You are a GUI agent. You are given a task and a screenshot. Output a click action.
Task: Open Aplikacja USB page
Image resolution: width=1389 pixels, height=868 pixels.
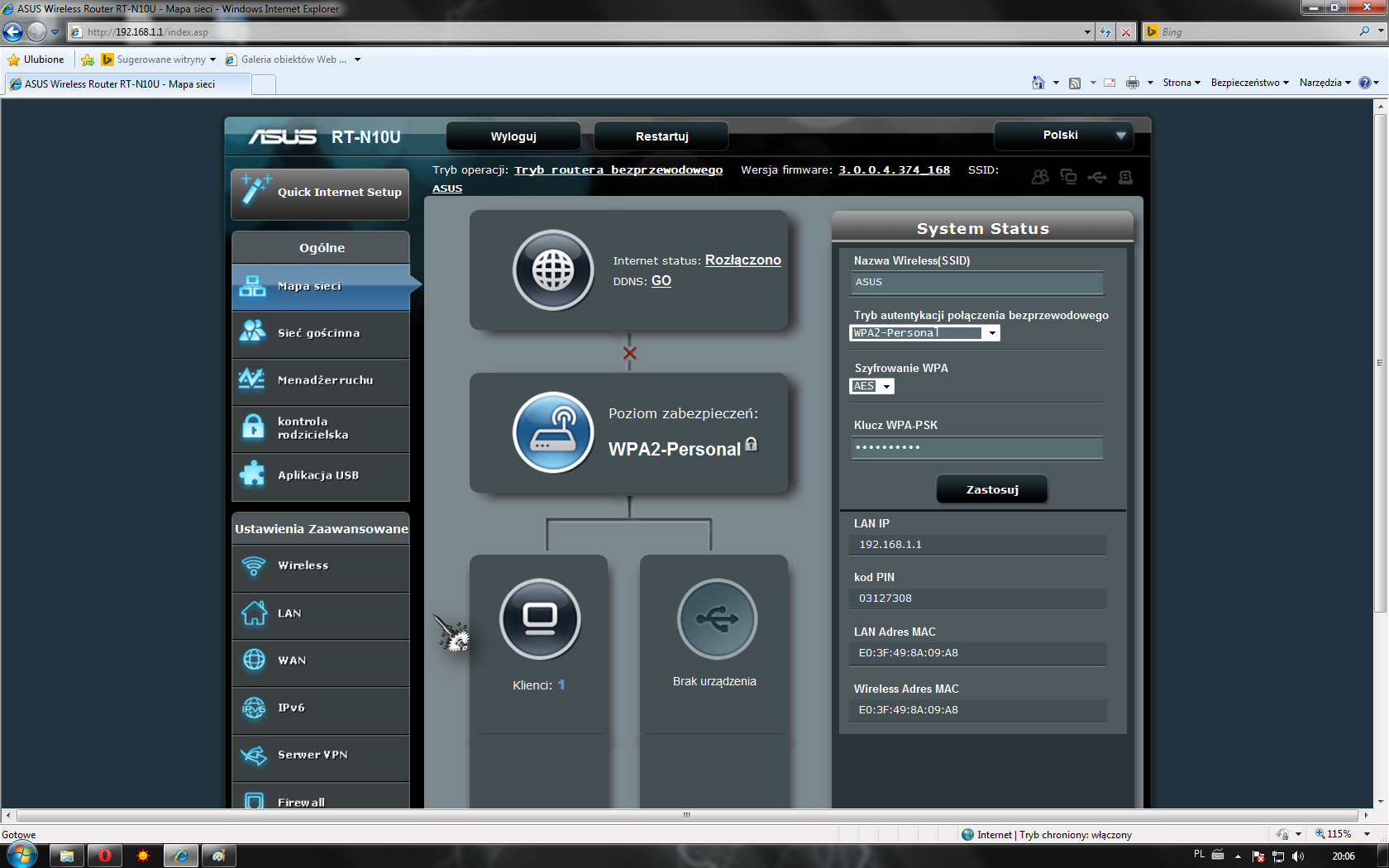pos(321,475)
